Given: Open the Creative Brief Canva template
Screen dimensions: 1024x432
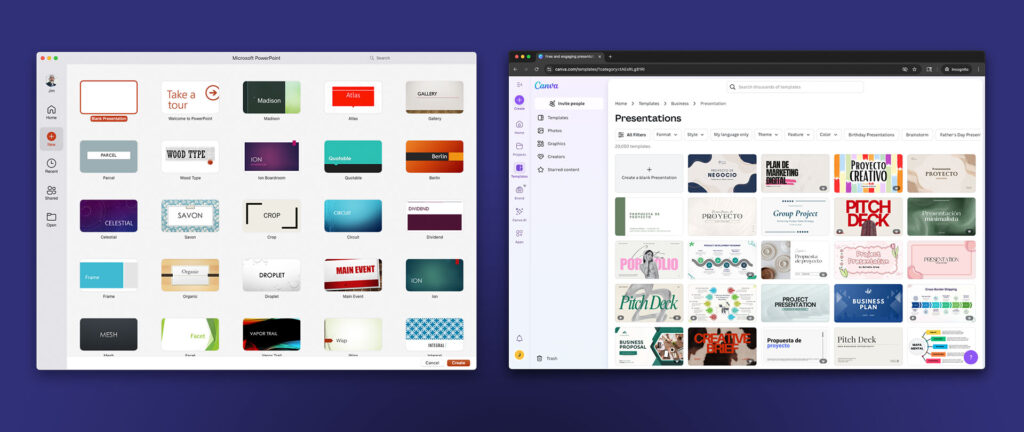Looking at the screenshot, I should [722, 346].
